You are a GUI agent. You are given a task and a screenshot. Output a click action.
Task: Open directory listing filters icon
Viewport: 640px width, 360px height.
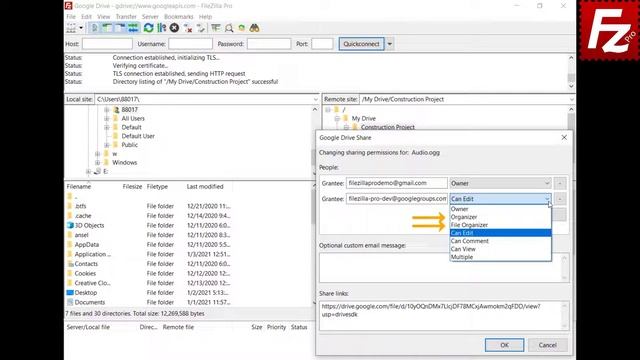tap(216, 28)
